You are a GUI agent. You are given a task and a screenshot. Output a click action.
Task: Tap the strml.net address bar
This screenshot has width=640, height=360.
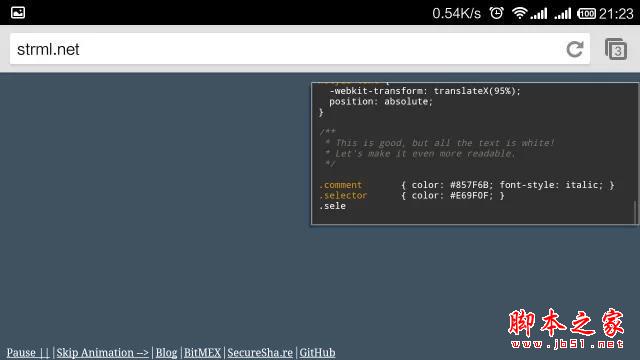[x=300, y=49]
